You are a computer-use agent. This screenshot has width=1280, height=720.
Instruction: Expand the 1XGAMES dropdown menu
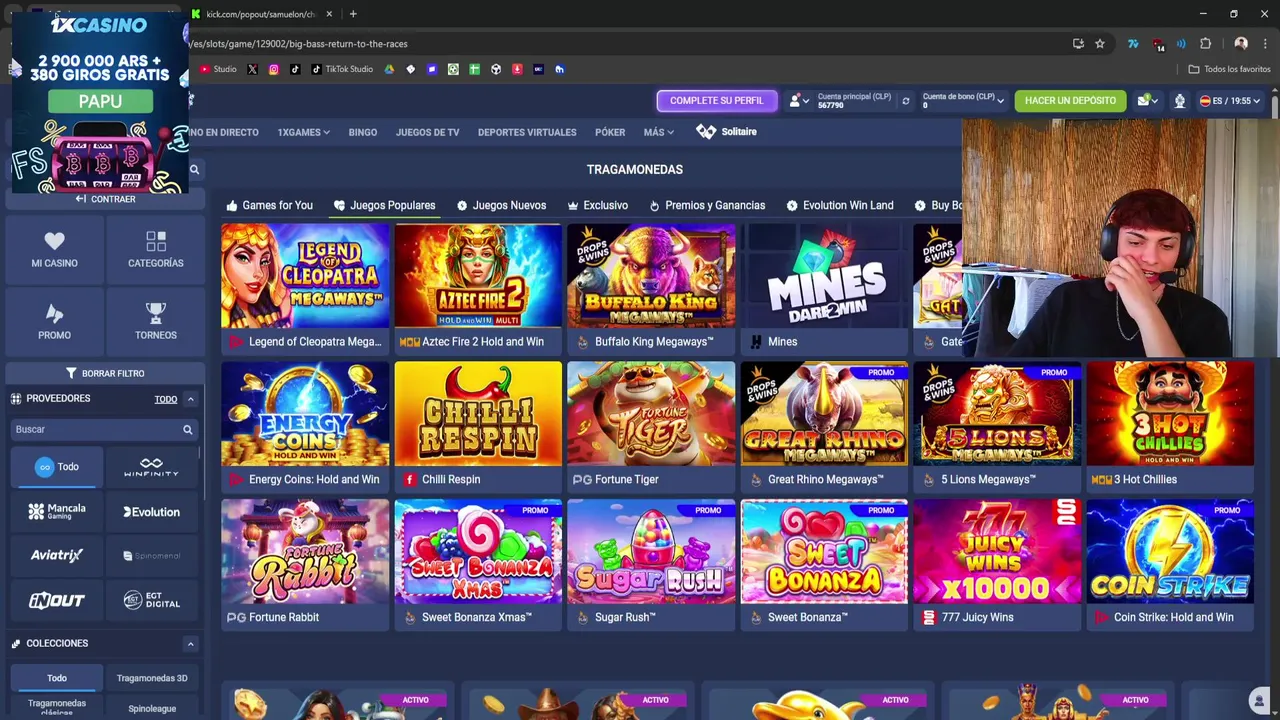tap(303, 132)
